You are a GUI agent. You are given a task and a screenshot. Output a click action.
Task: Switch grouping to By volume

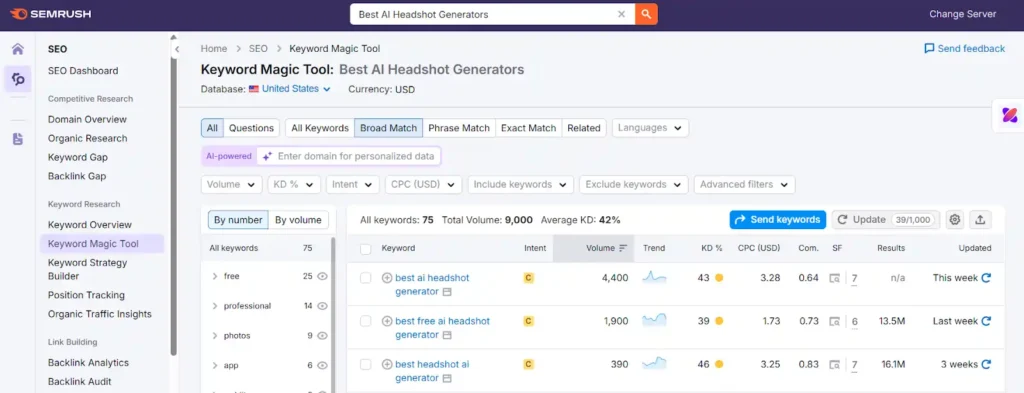pyautogui.click(x=298, y=220)
